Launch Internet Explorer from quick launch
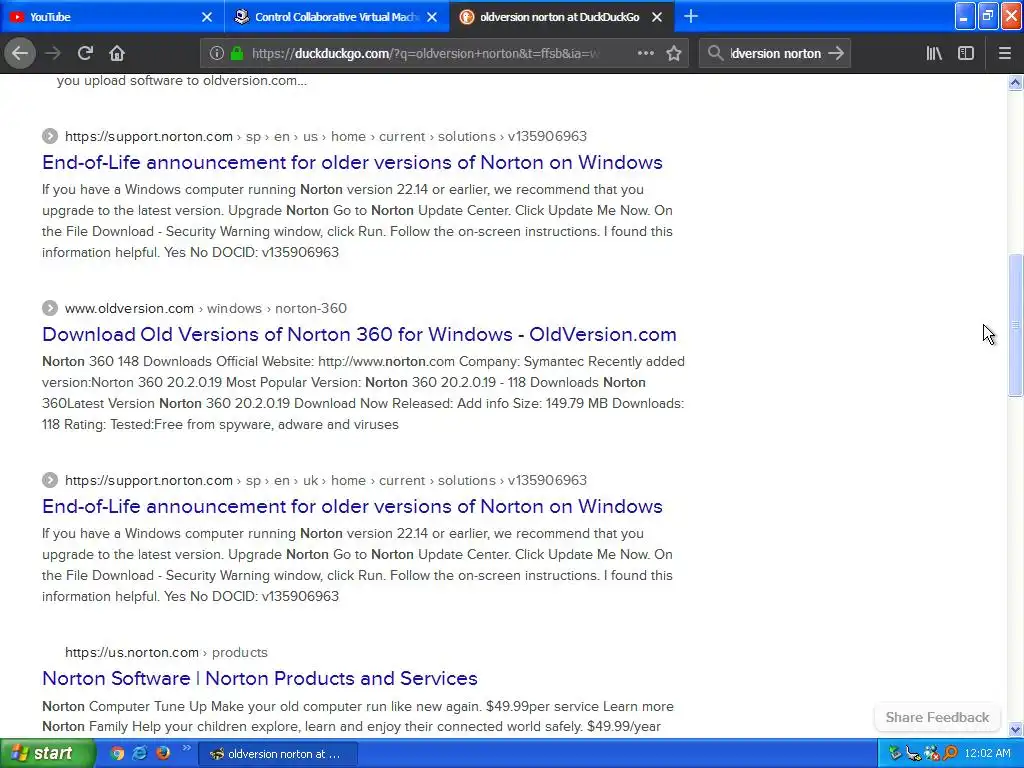Image resolution: width=1024 pixels, height=768 pixels. [x=140, y=753]
